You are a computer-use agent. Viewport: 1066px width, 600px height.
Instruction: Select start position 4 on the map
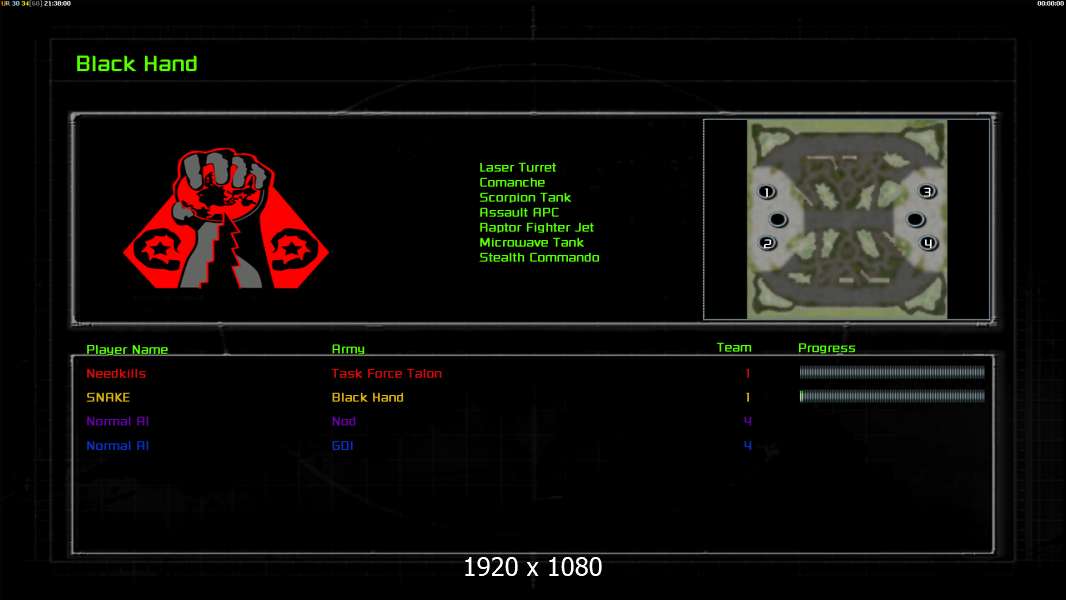pyautogui.click(x=928, y=243)
